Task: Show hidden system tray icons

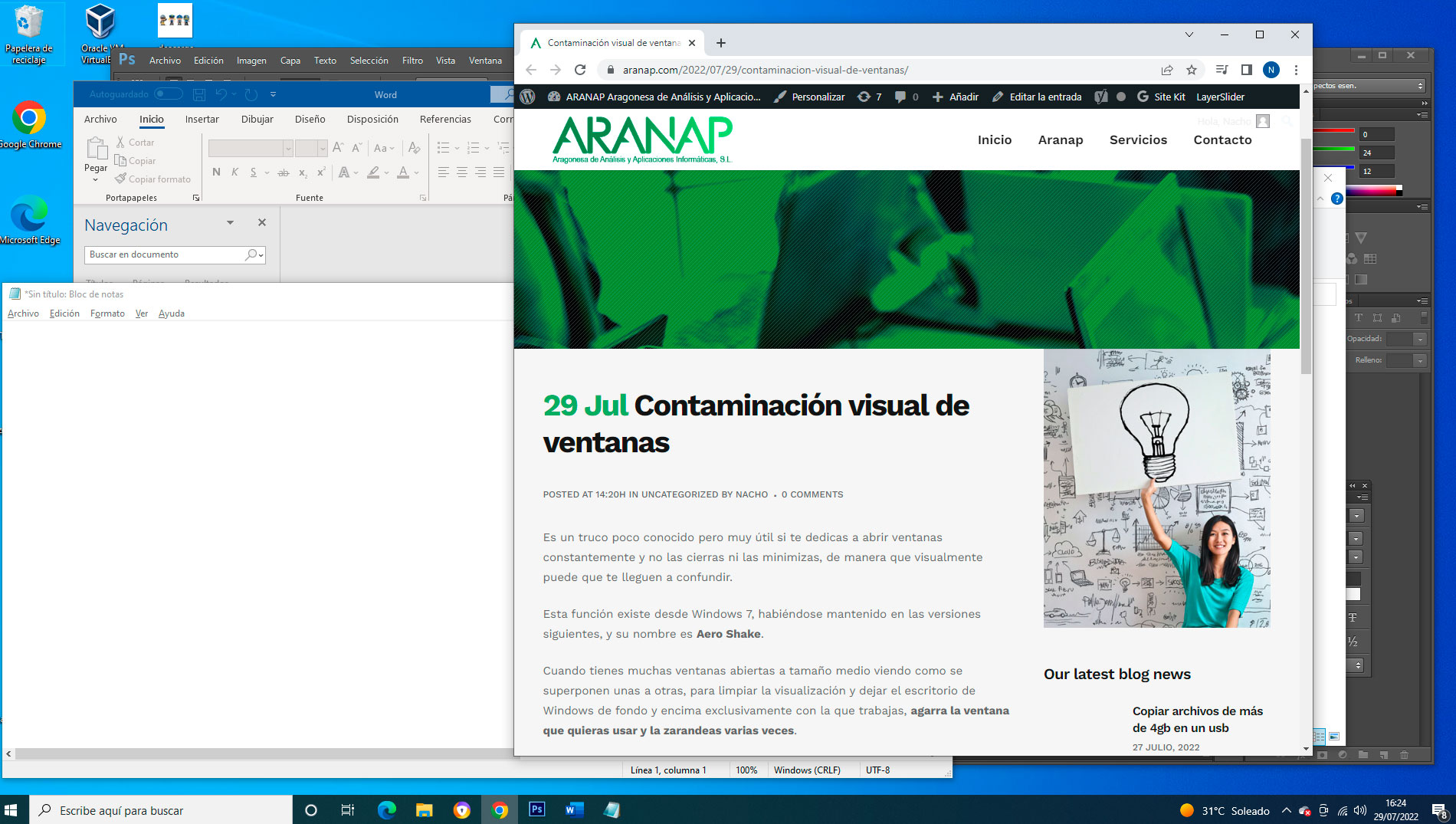Action: point(1286,810)
